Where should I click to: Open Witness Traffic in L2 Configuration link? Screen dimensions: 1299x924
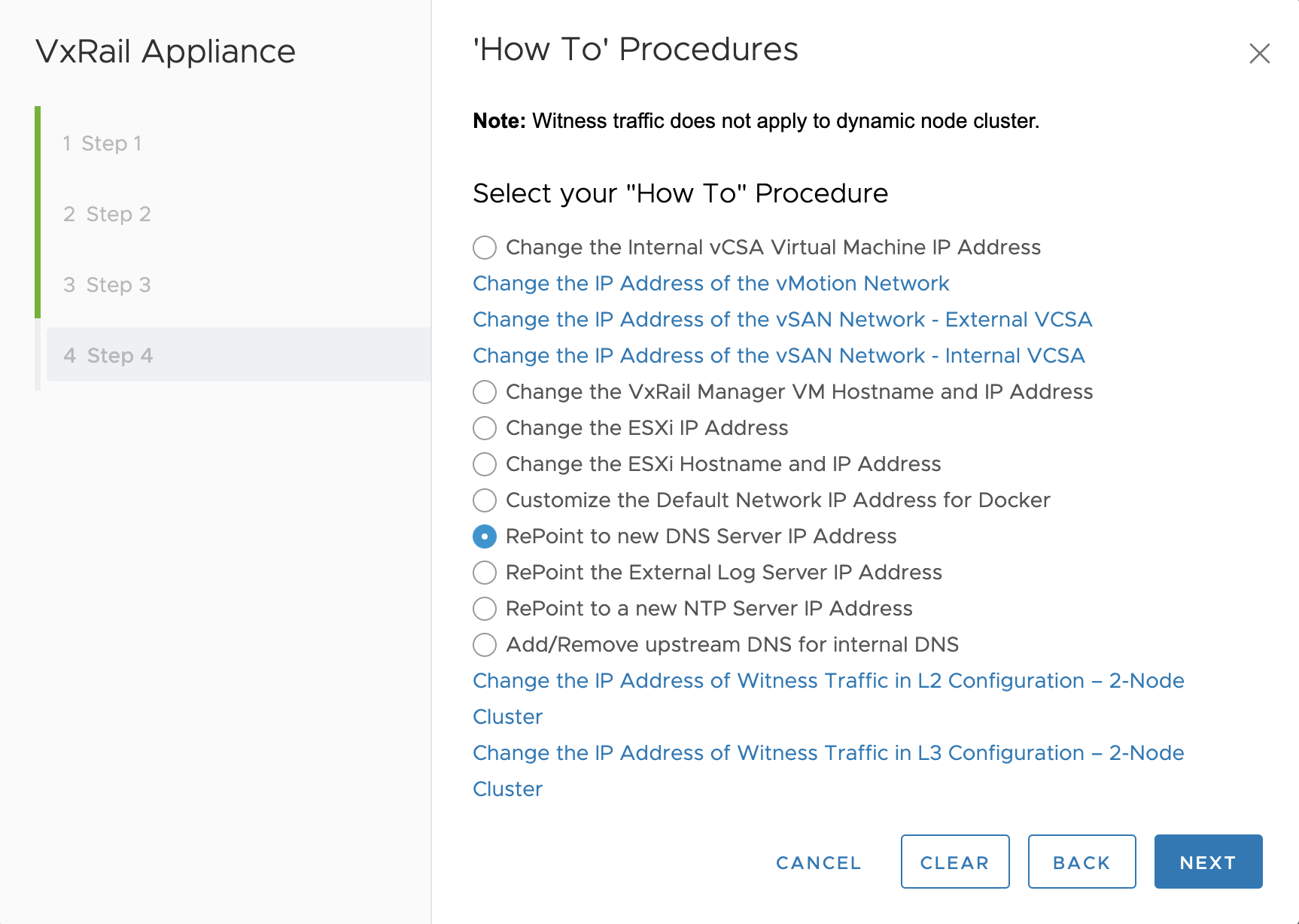(x=828, y=681)
